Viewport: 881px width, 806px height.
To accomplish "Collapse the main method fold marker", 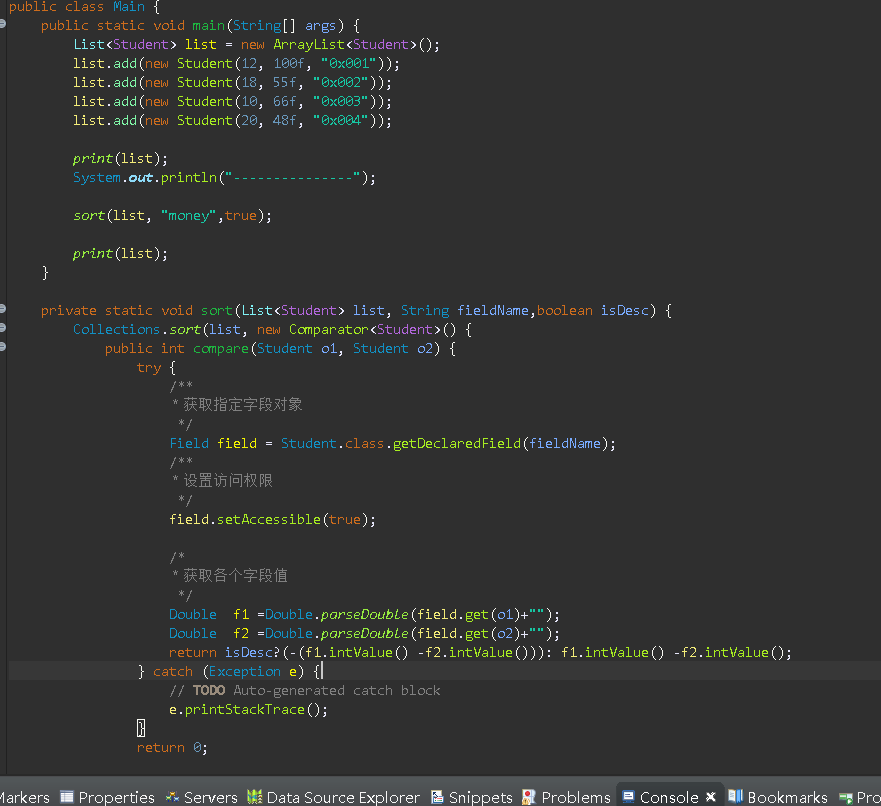I will [3, 24].
